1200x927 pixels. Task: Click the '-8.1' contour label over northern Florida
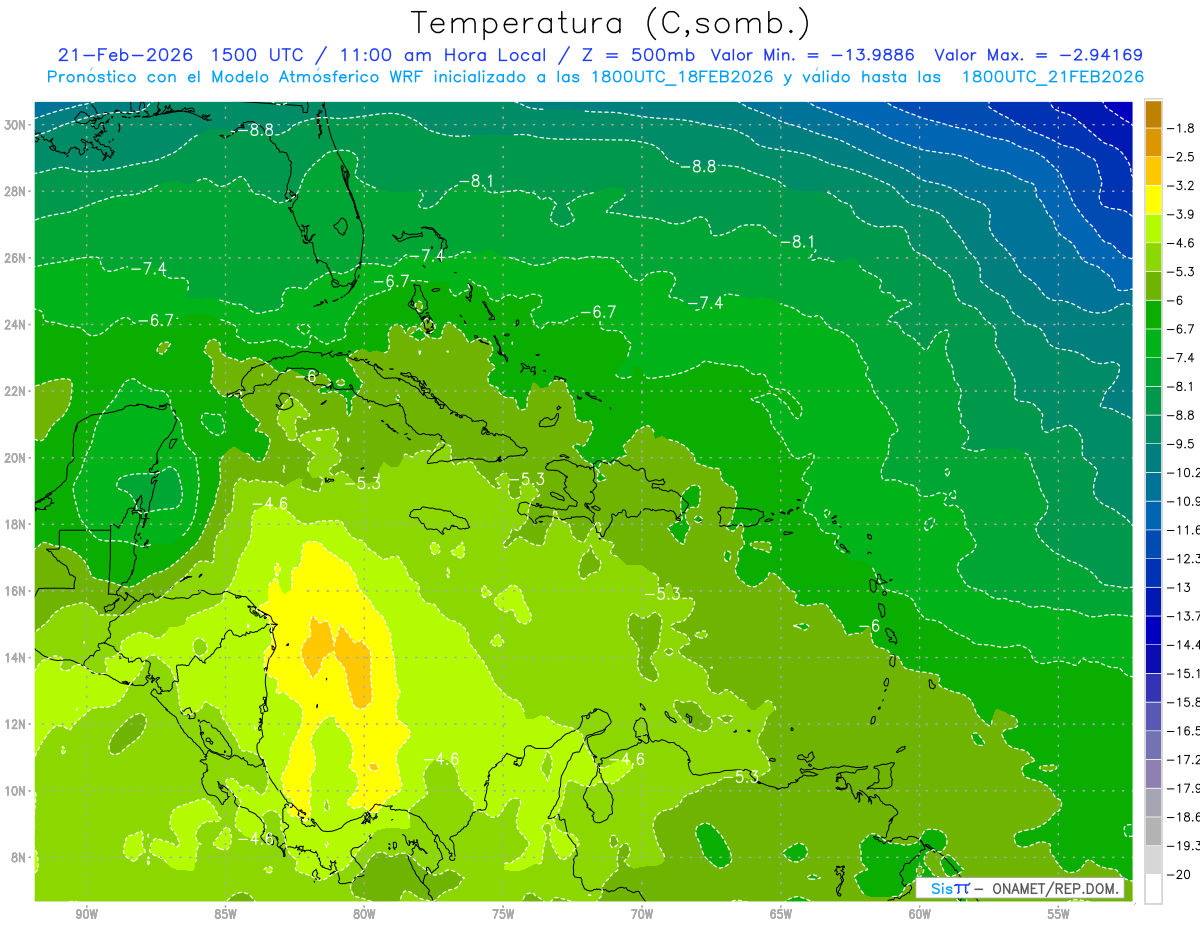point(476,181)
